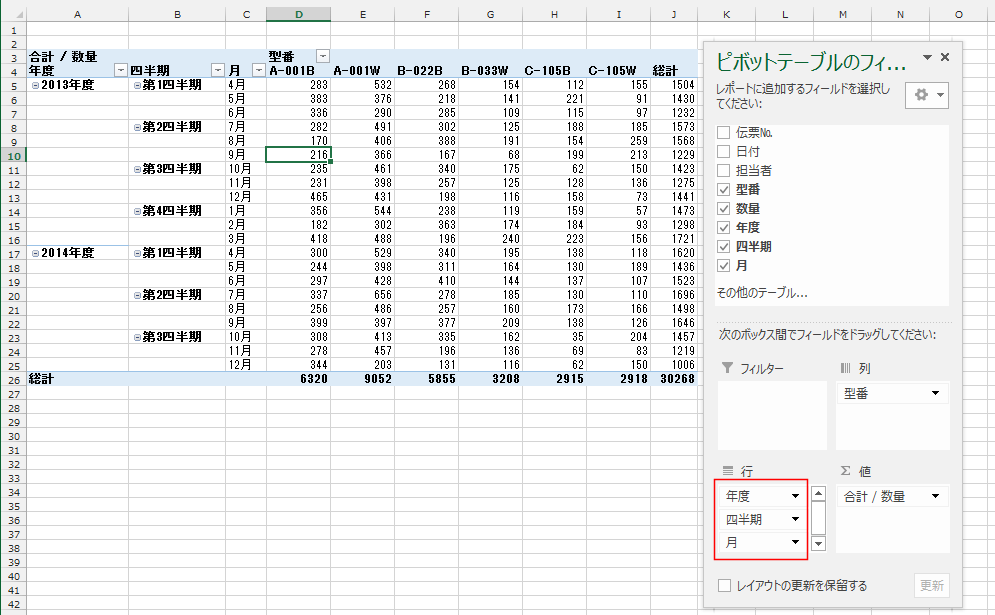Screen dimensions: 995x615
Task: Collapse the 2013年度 group
Action: (36, 85)
